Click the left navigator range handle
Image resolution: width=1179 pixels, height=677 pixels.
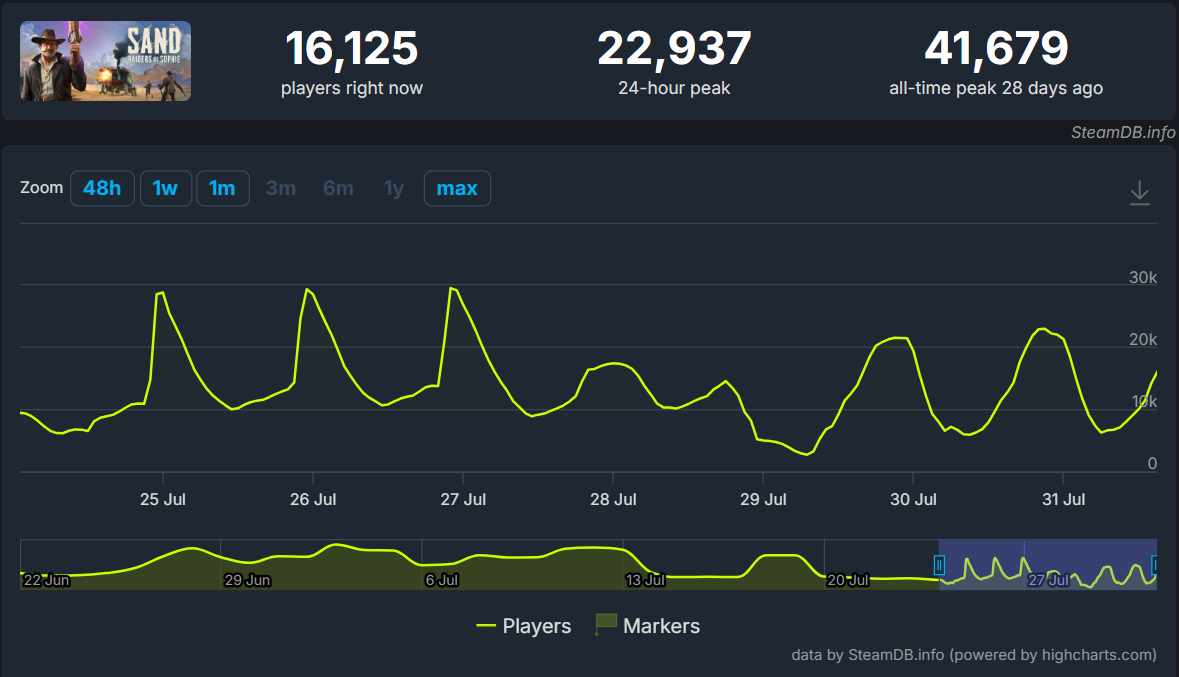(x=939, y=565)
